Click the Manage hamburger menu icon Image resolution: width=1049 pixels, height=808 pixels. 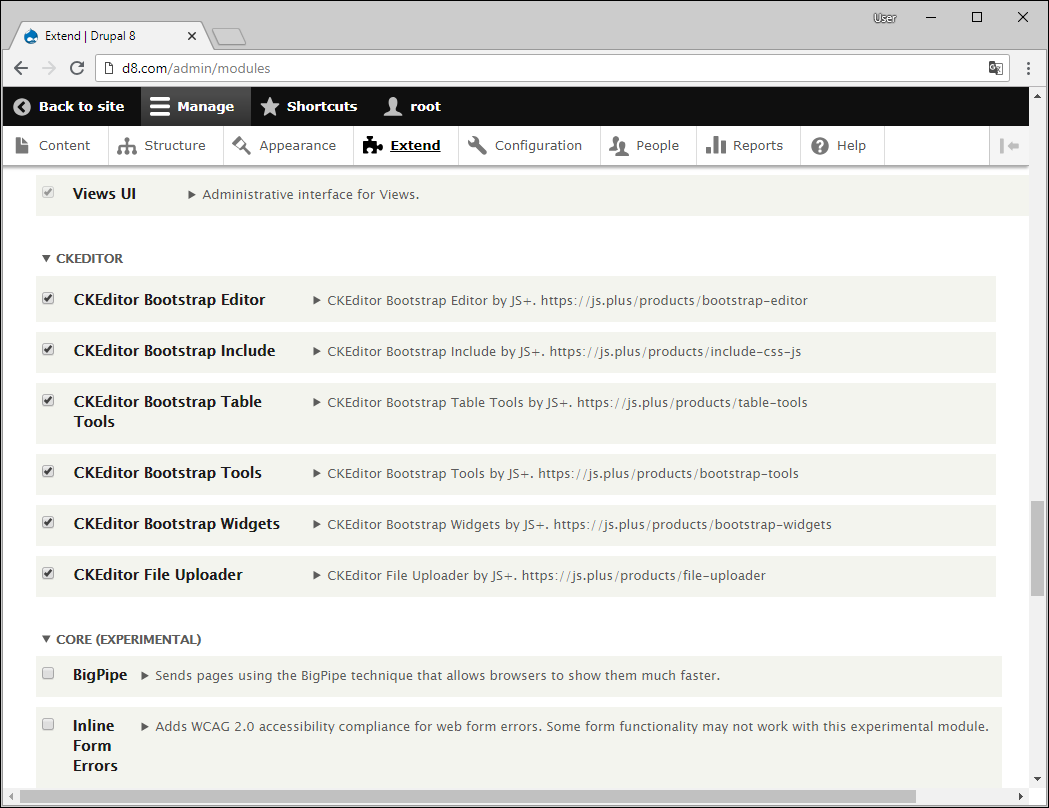pyautogui.click(x=160, y=107)
